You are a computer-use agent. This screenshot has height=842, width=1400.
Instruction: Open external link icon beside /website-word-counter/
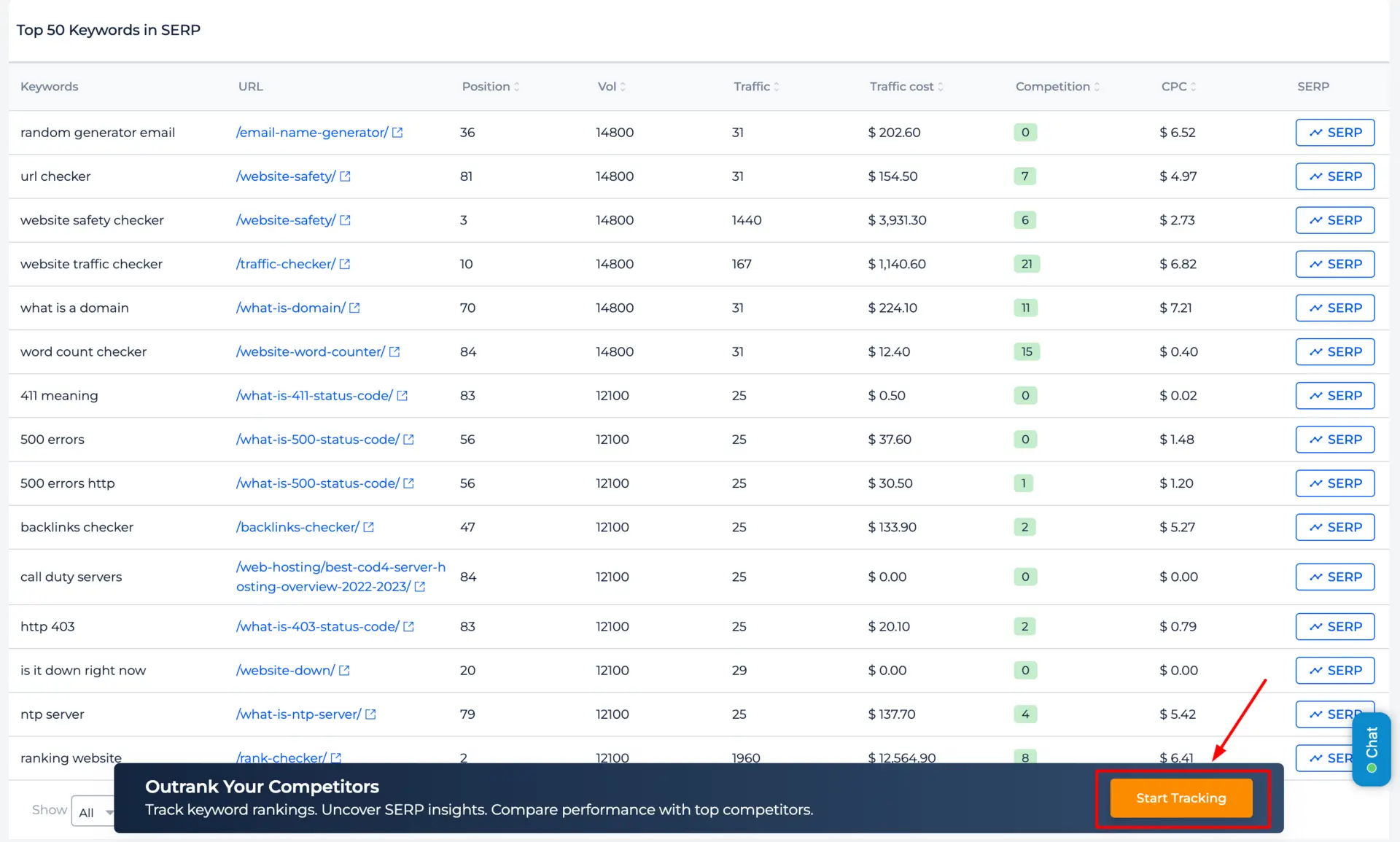pos(394,351)
